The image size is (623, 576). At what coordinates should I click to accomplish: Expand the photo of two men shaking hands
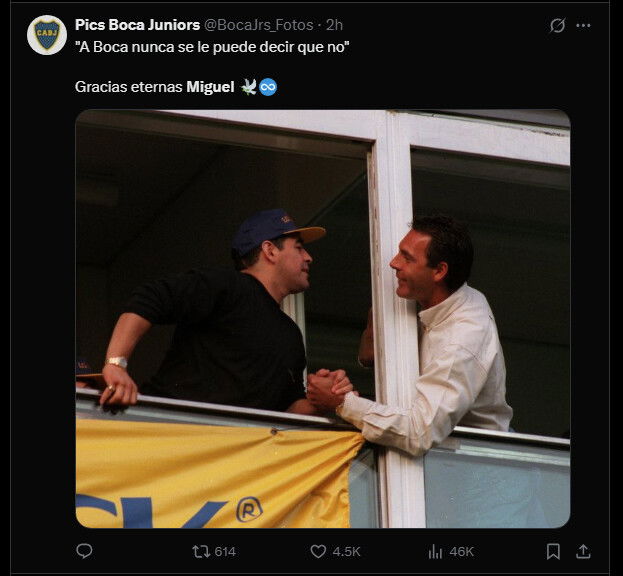pos(322,318)
